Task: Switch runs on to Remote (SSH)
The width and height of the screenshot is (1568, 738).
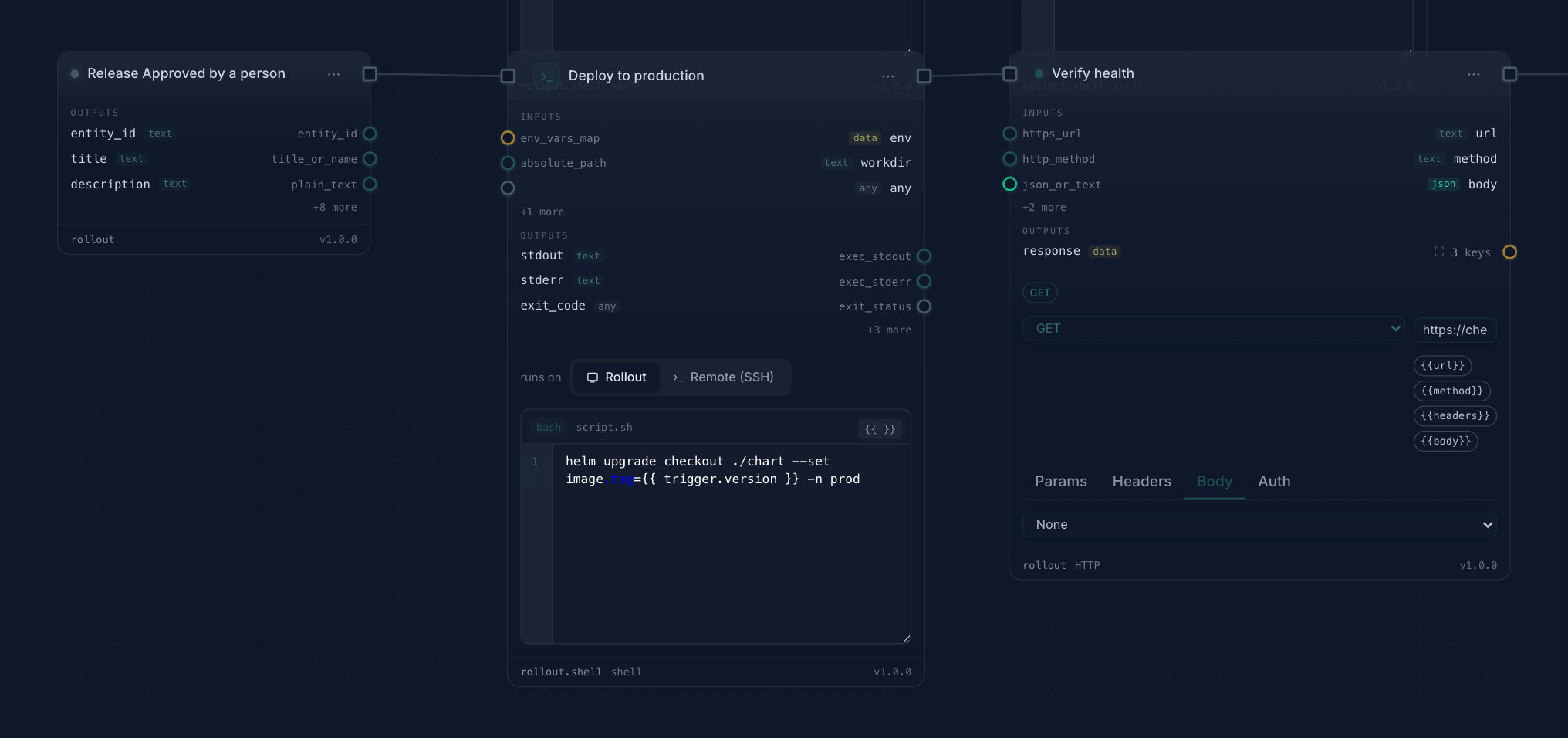Action: coord(723,377)
